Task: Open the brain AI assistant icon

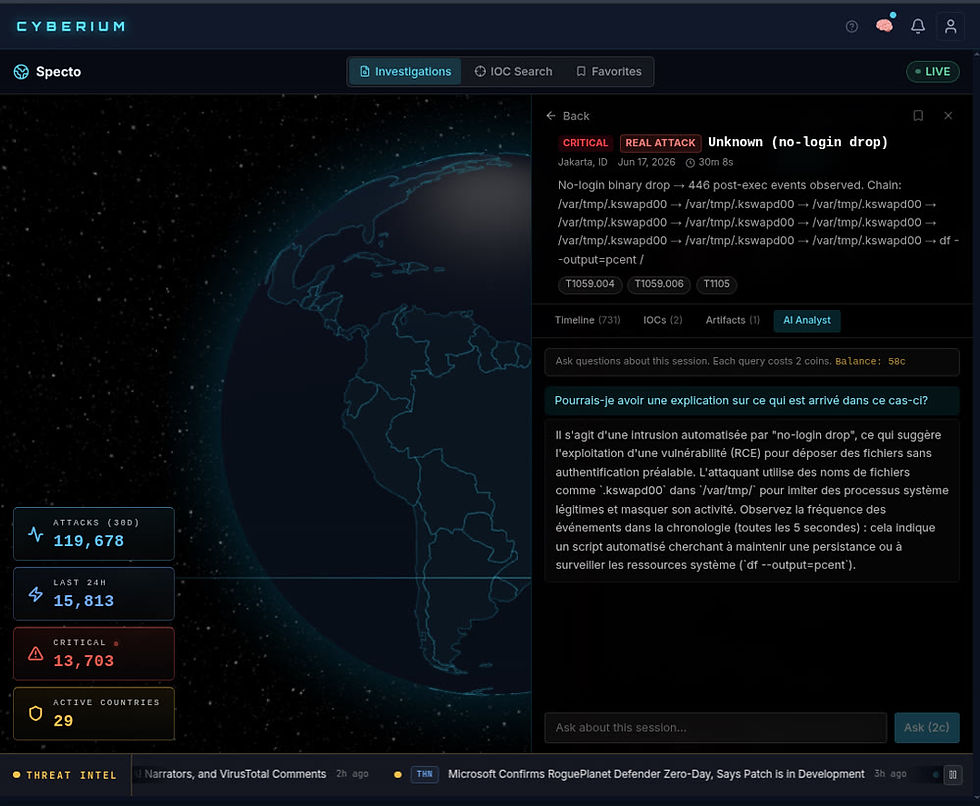Action: pos(884,26)
